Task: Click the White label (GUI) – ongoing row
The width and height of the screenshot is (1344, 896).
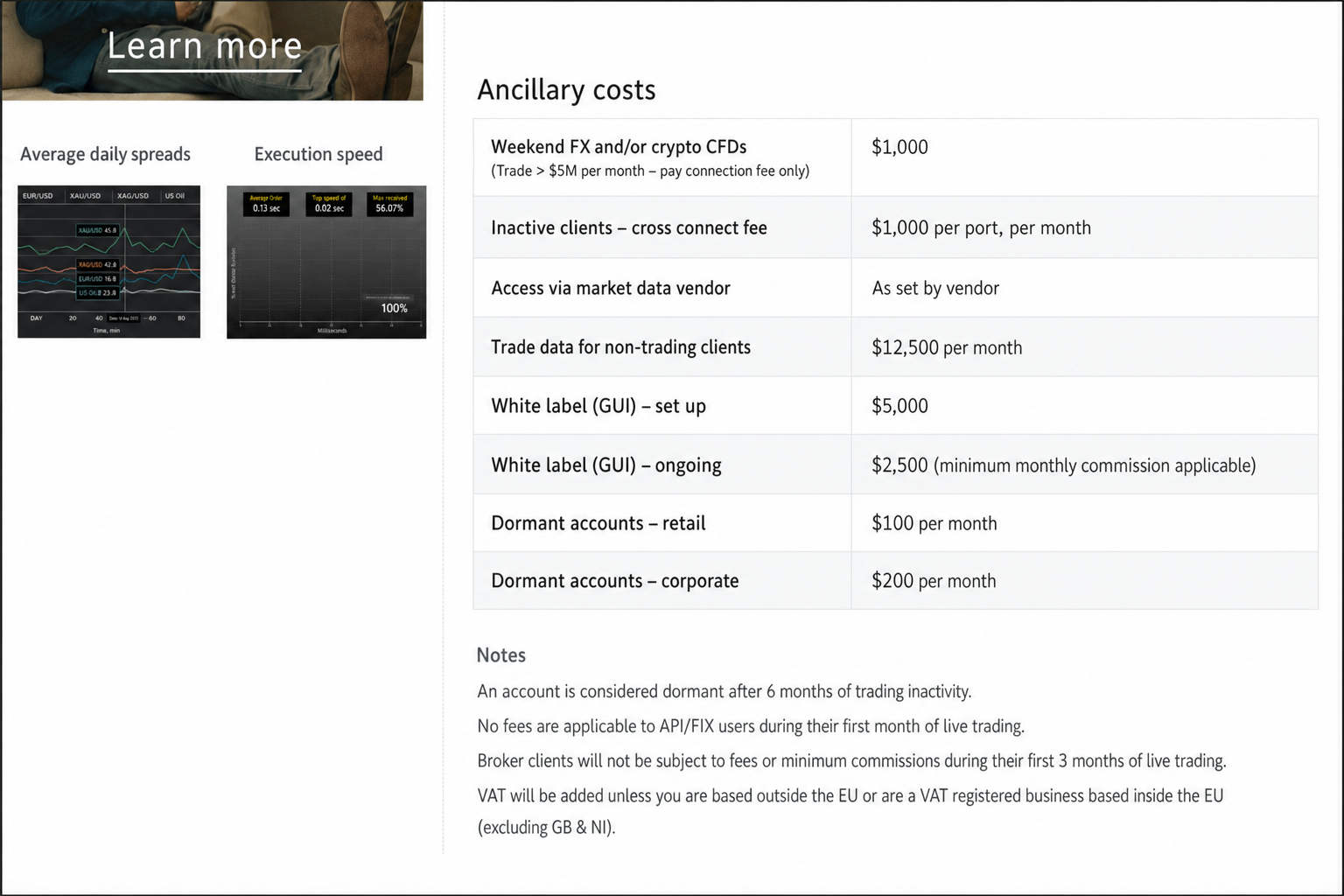Action: point(895,465)
